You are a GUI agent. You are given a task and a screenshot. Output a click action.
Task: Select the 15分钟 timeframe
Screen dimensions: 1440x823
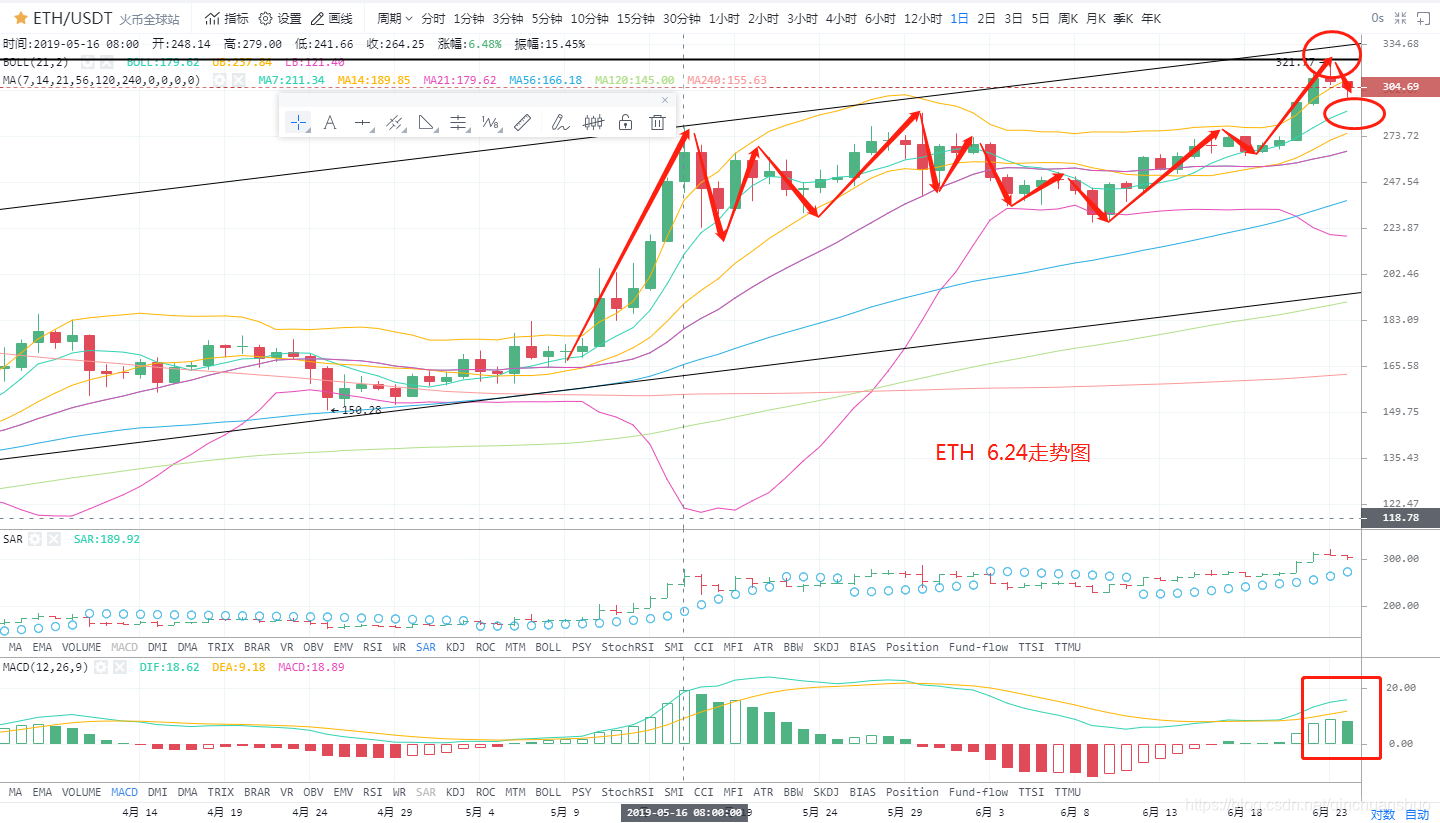(x=636, y=18)
